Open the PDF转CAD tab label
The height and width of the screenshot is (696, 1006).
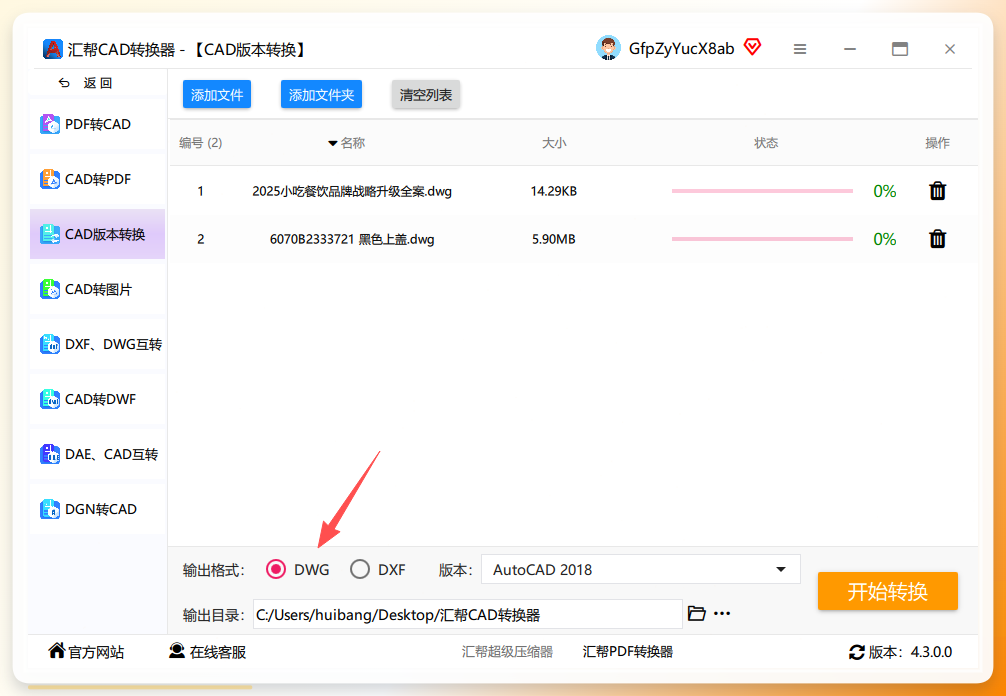click(x=98, y=124)
